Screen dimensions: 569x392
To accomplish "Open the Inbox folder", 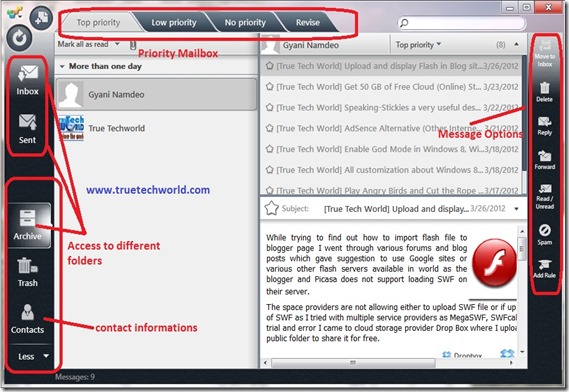I will (x=27, y=80).
